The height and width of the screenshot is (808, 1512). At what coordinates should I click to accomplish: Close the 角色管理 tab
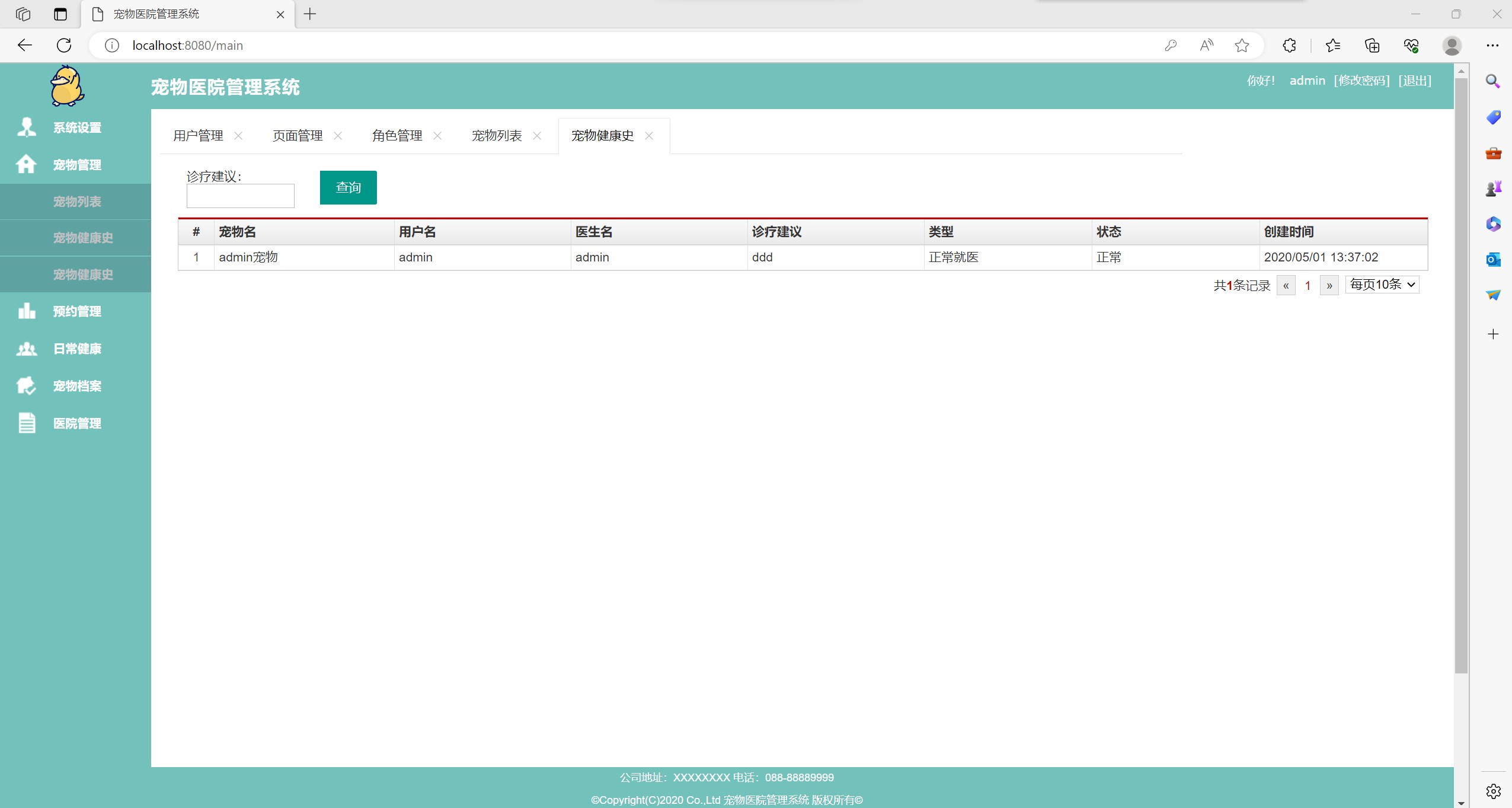click(x=437, y=136)
